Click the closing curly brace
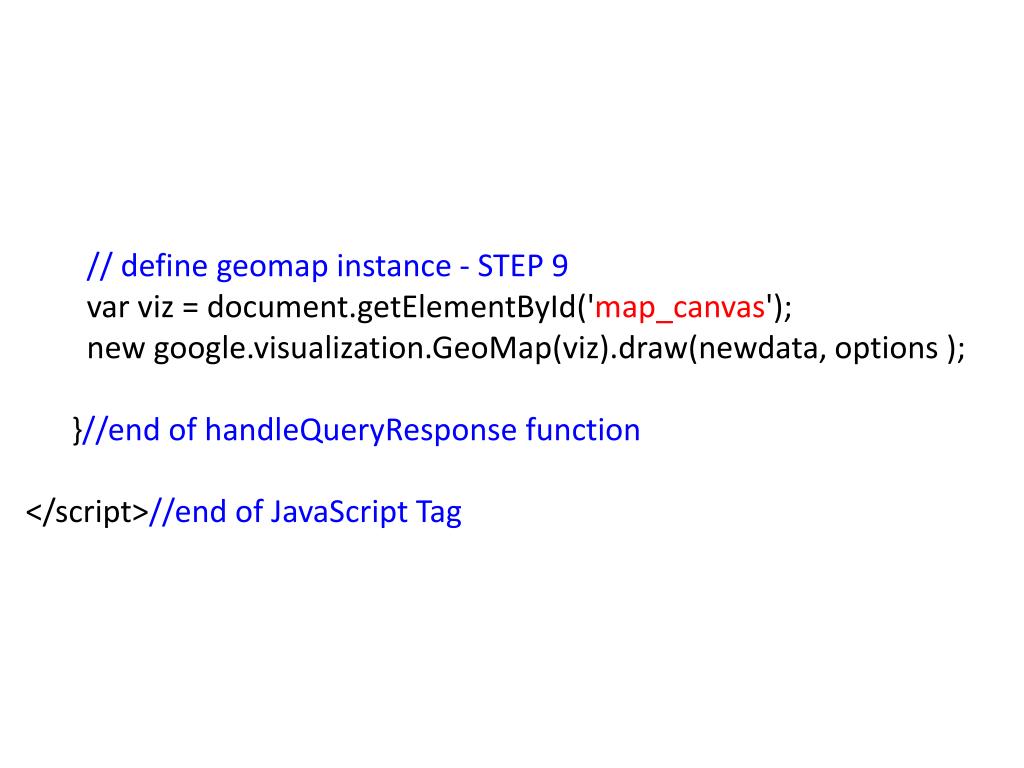Viewport: 1024px width, 768px height. pos(77,430)
